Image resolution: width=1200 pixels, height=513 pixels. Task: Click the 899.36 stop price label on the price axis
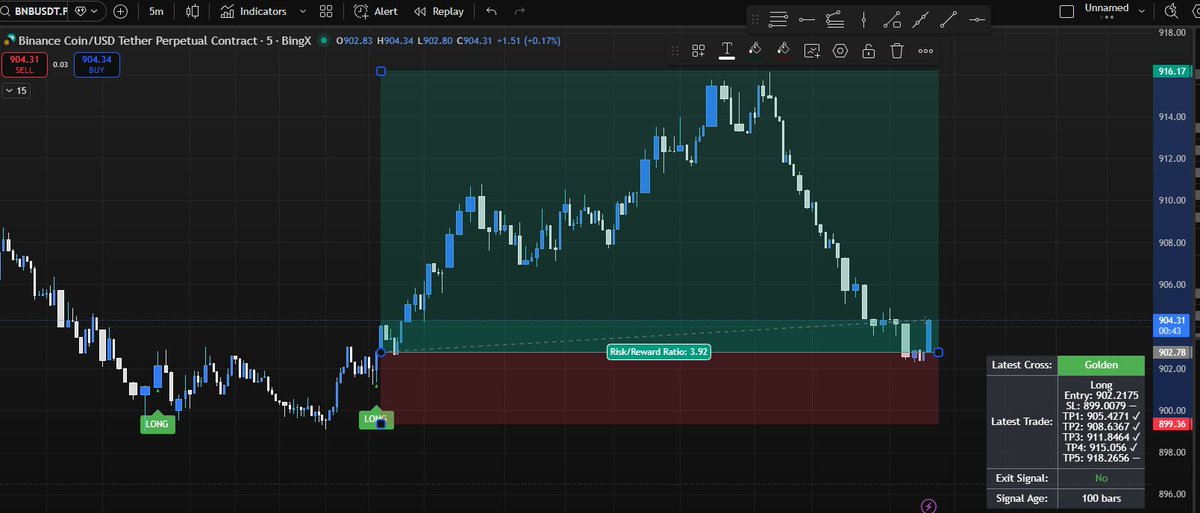tap(1173, 424)
